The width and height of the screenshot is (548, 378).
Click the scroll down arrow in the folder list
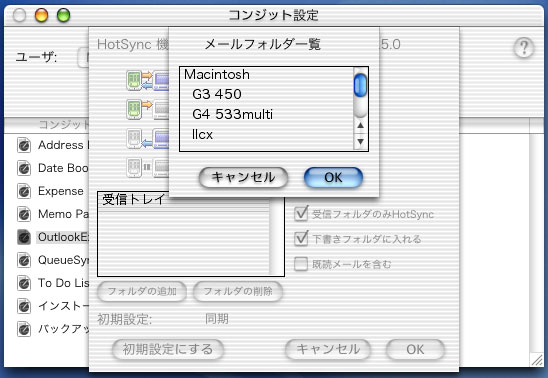pos(361,141)
